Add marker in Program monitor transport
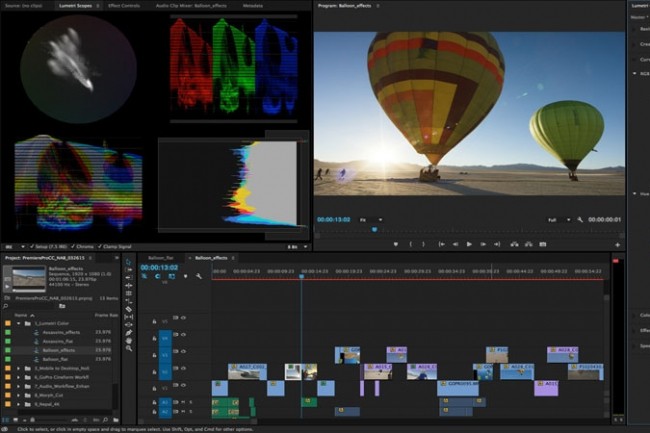This screenshot has height=433, width=650. [396, 244]
